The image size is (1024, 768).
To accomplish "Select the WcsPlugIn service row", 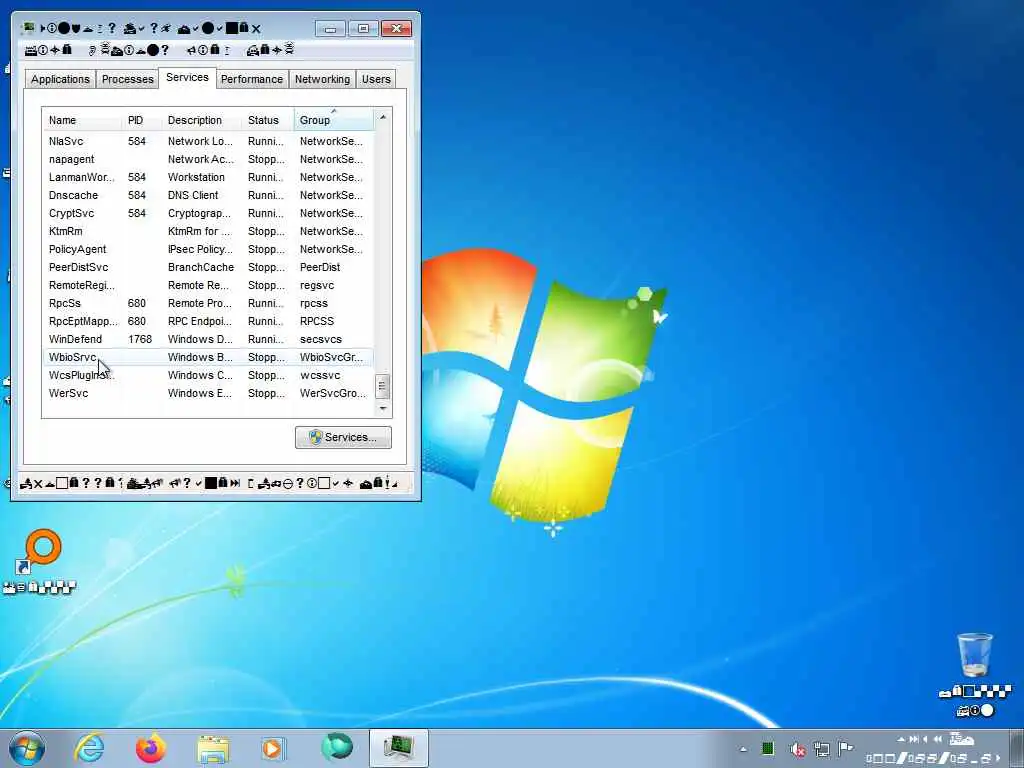I will 208,376.
